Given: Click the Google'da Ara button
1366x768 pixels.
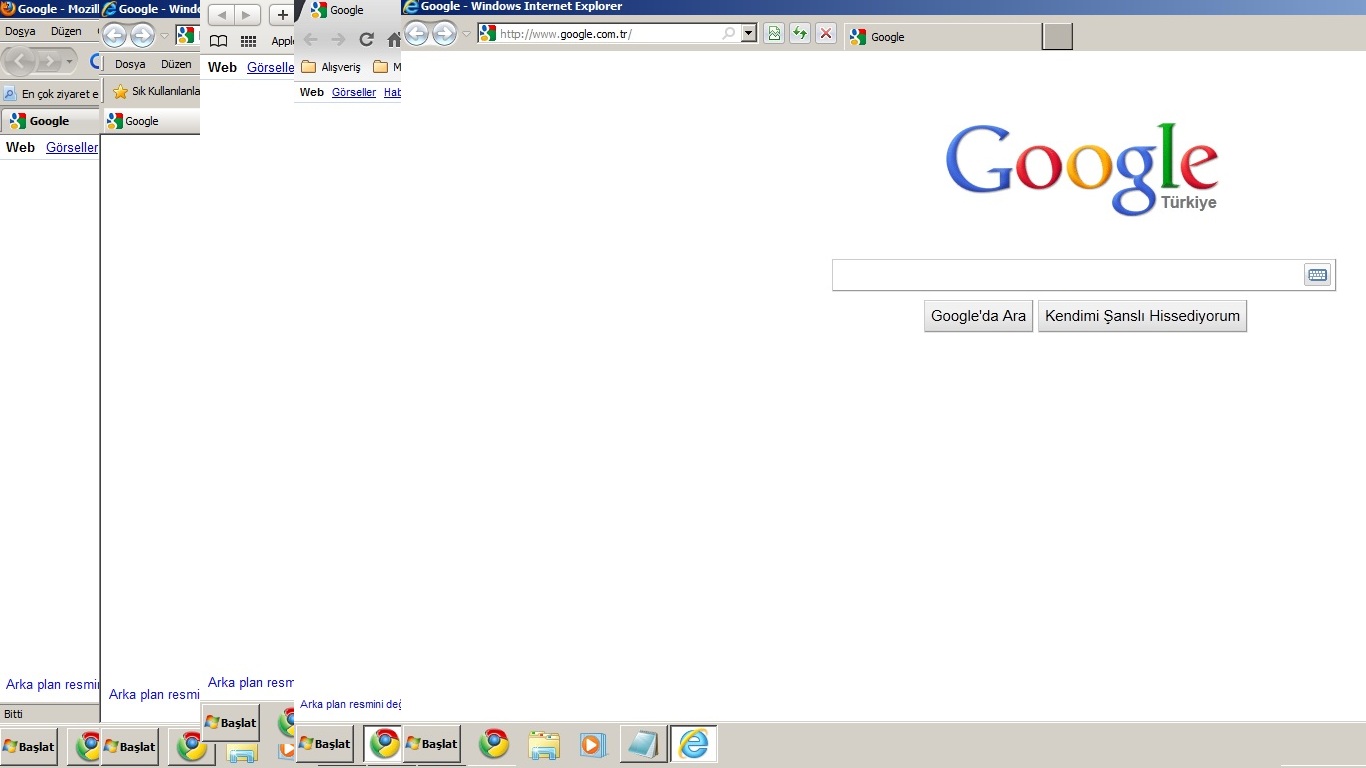Looking at the screenshot, I should (x=978, y=316).
